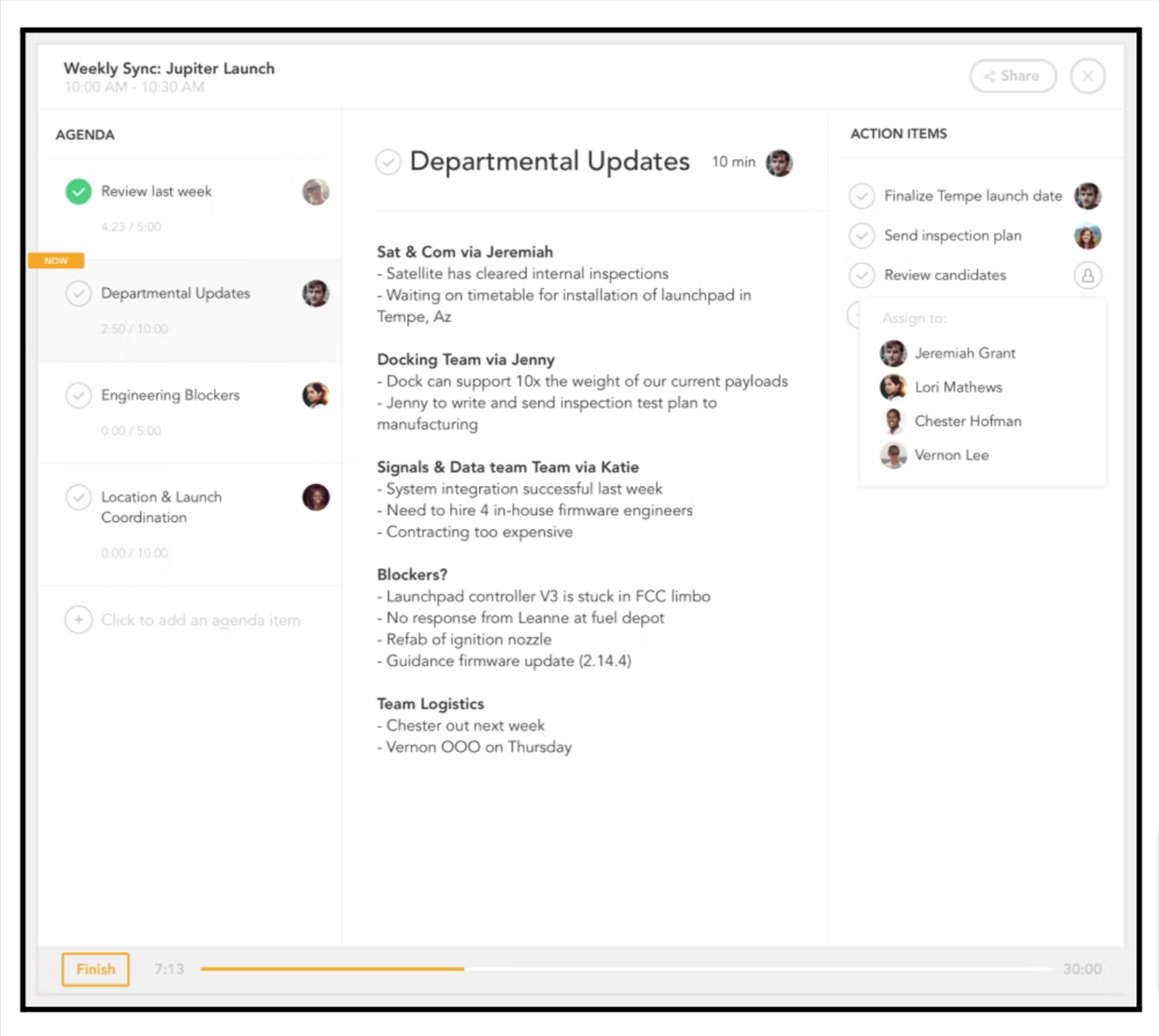Click the presenter avatar beside Departmental Updates heading
This screenshot has height=1036, width=1159.
point(779,163)
